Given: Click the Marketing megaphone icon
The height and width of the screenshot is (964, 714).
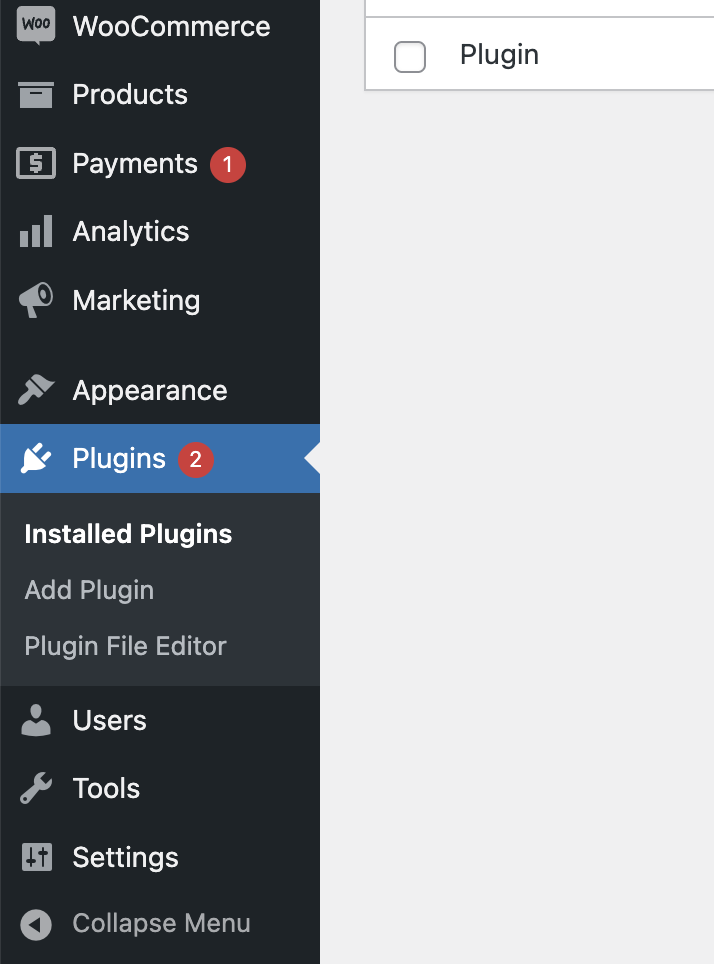Looking at the screenshot, I should click(35, 300).
